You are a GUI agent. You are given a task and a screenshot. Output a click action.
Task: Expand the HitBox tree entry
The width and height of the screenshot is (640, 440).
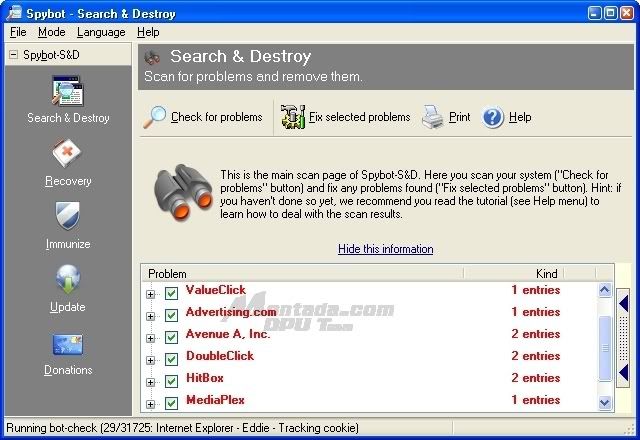[x=151, y=382]
